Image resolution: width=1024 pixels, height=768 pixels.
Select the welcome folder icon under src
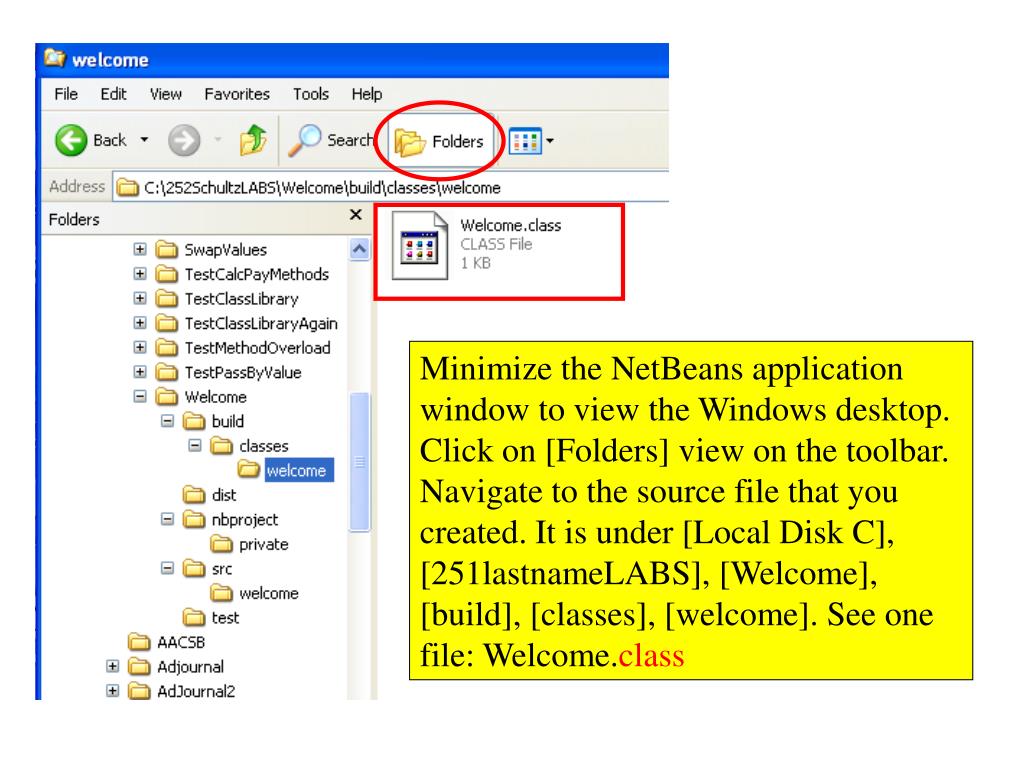click(x=221, y=593)
